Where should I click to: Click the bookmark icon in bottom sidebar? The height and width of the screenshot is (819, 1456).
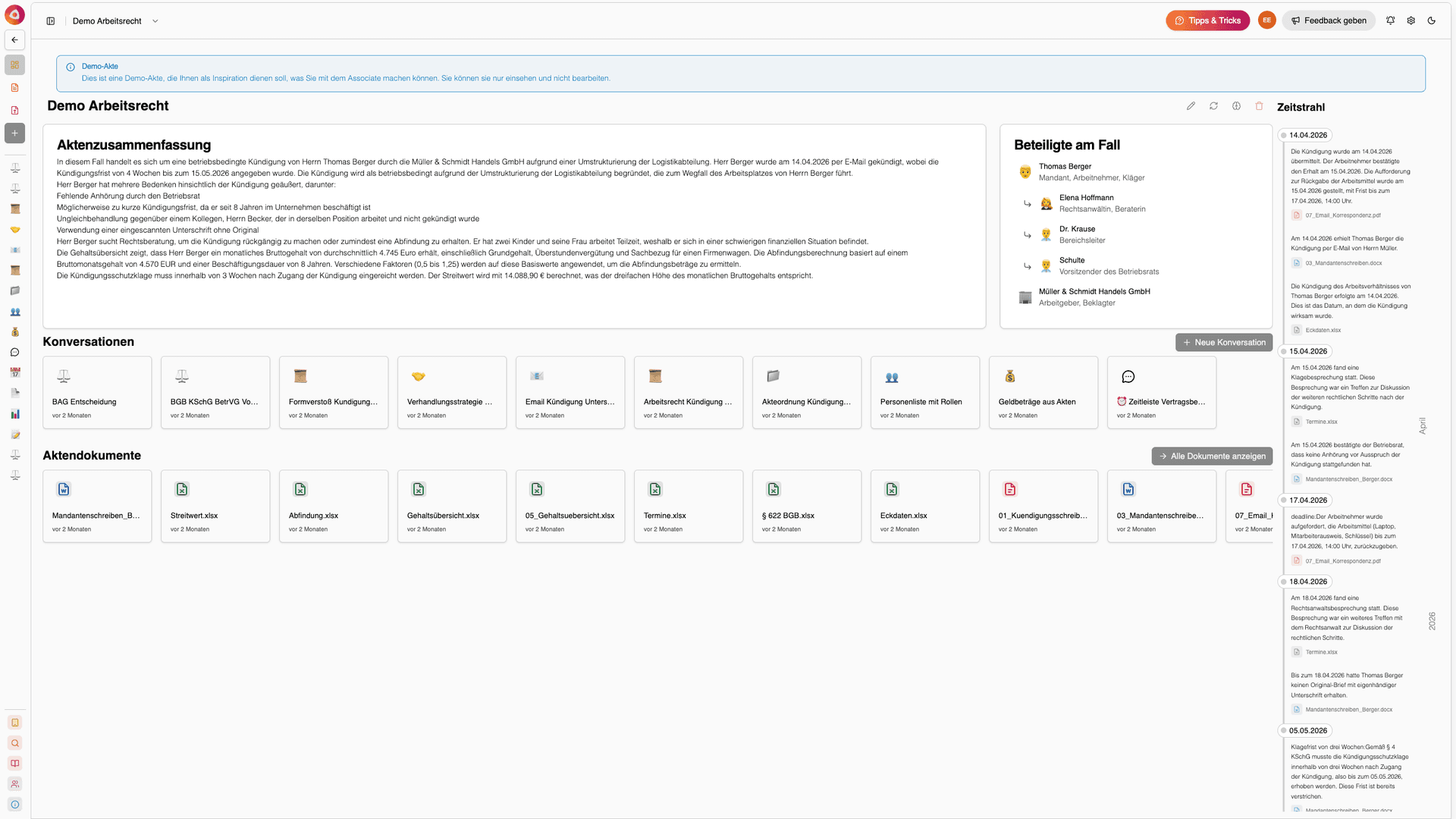[14, 723]
